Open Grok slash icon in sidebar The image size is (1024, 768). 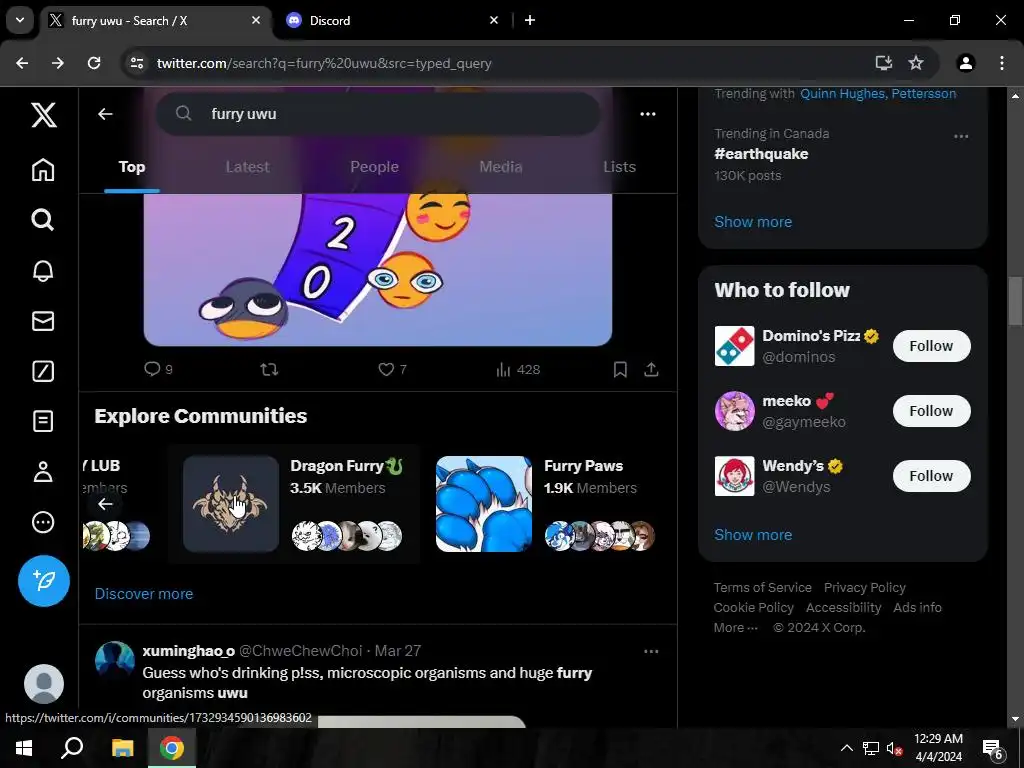43,371
